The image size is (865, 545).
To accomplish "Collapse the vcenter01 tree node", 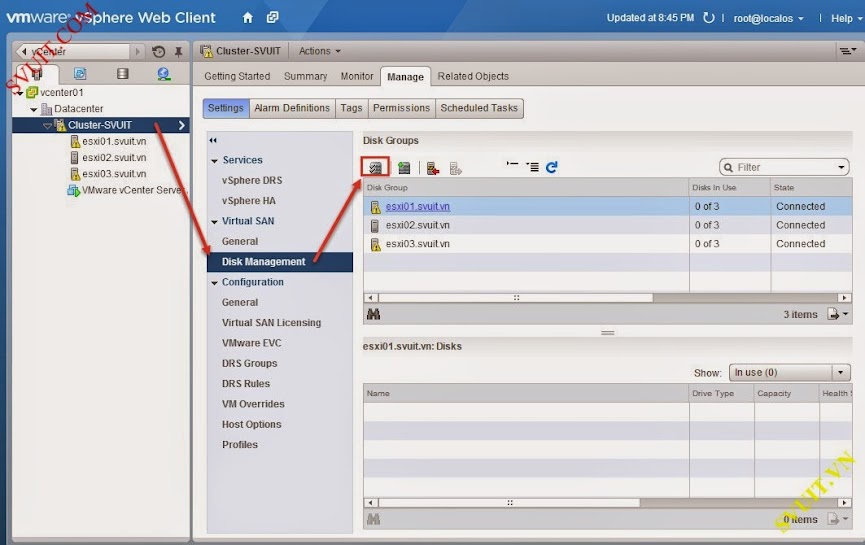I will pos(20,93).
